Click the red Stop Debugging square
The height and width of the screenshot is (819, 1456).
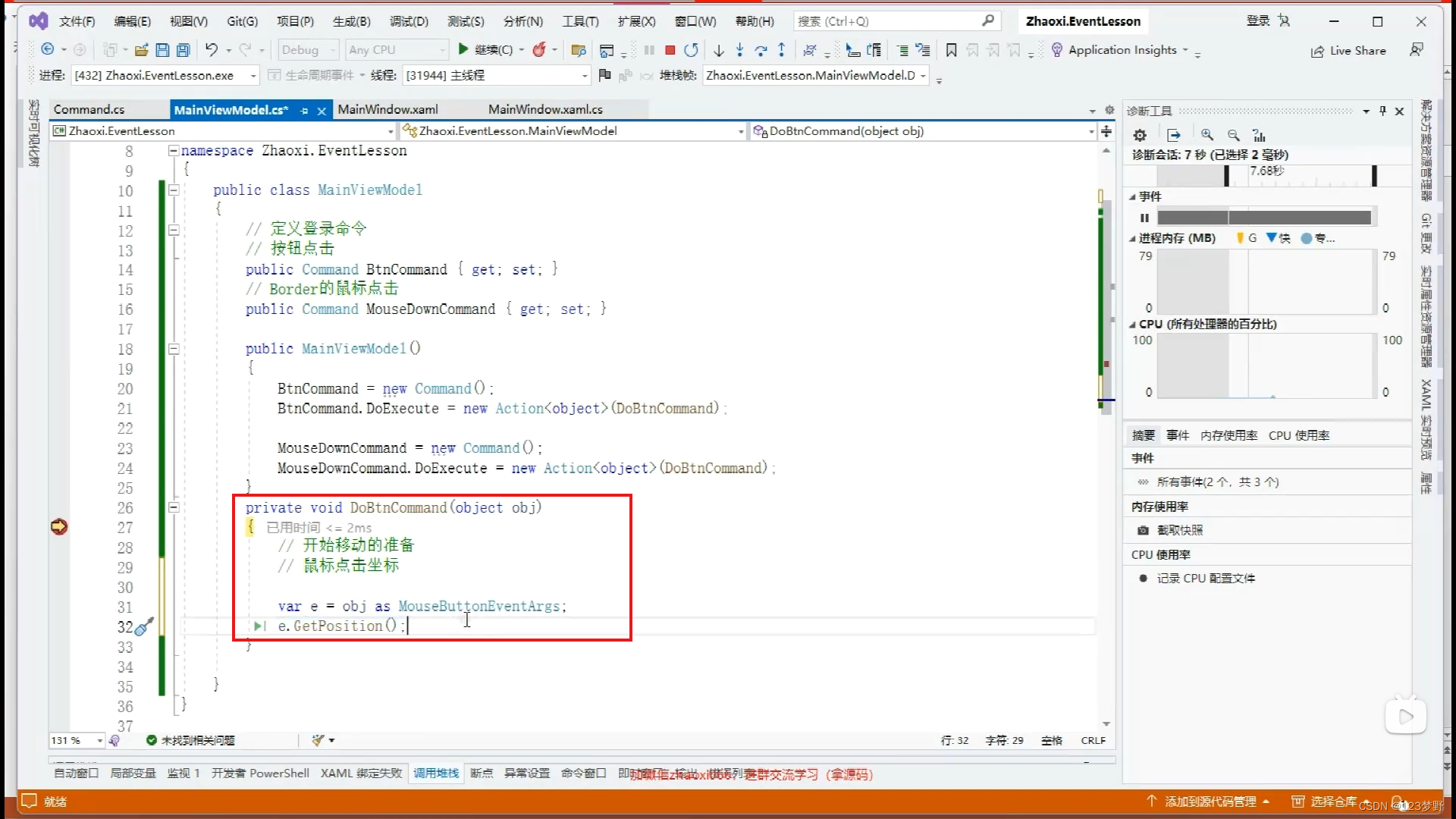tap(670, 50)
